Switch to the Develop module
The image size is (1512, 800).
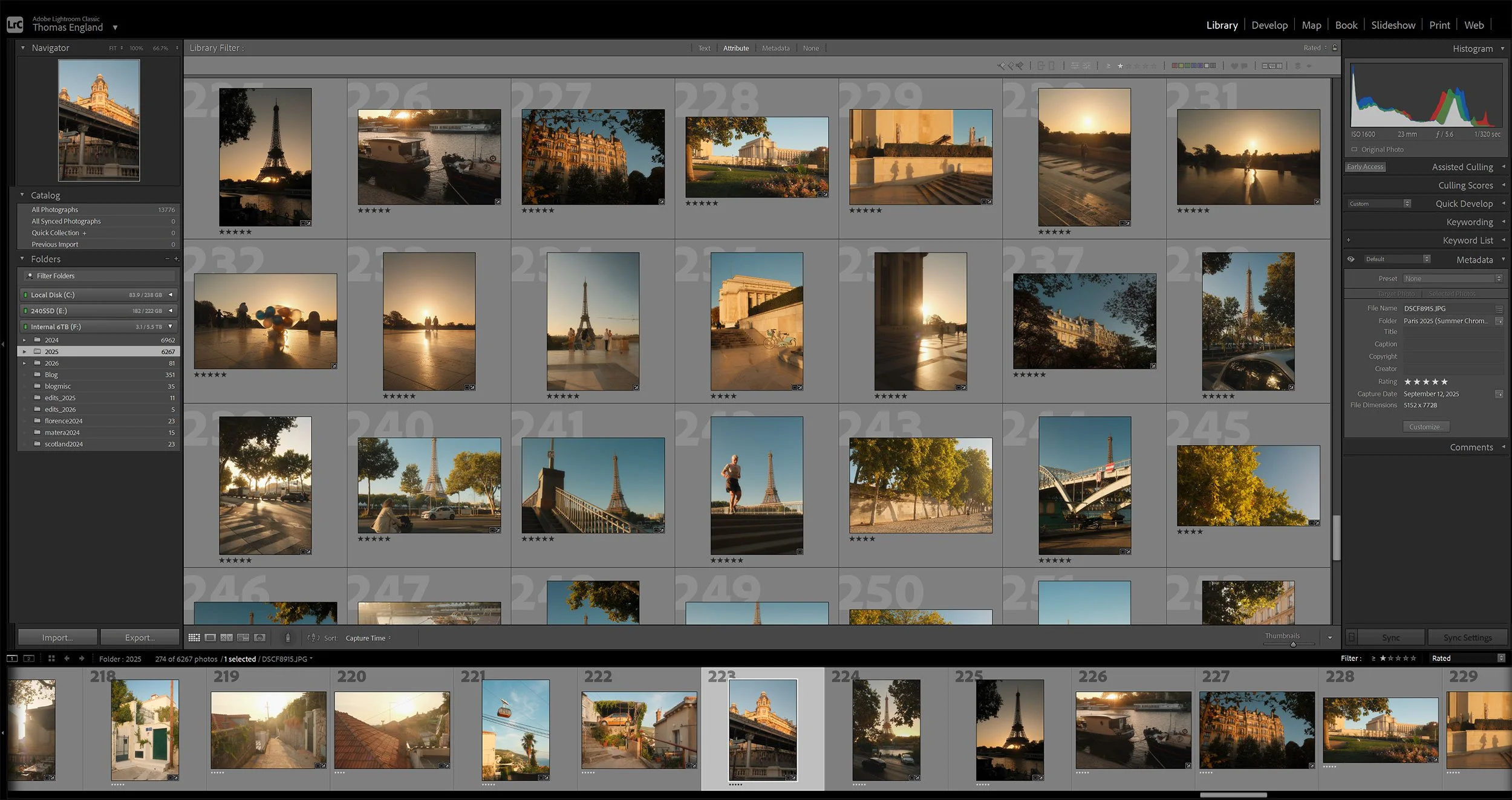tap(1269, 25)
